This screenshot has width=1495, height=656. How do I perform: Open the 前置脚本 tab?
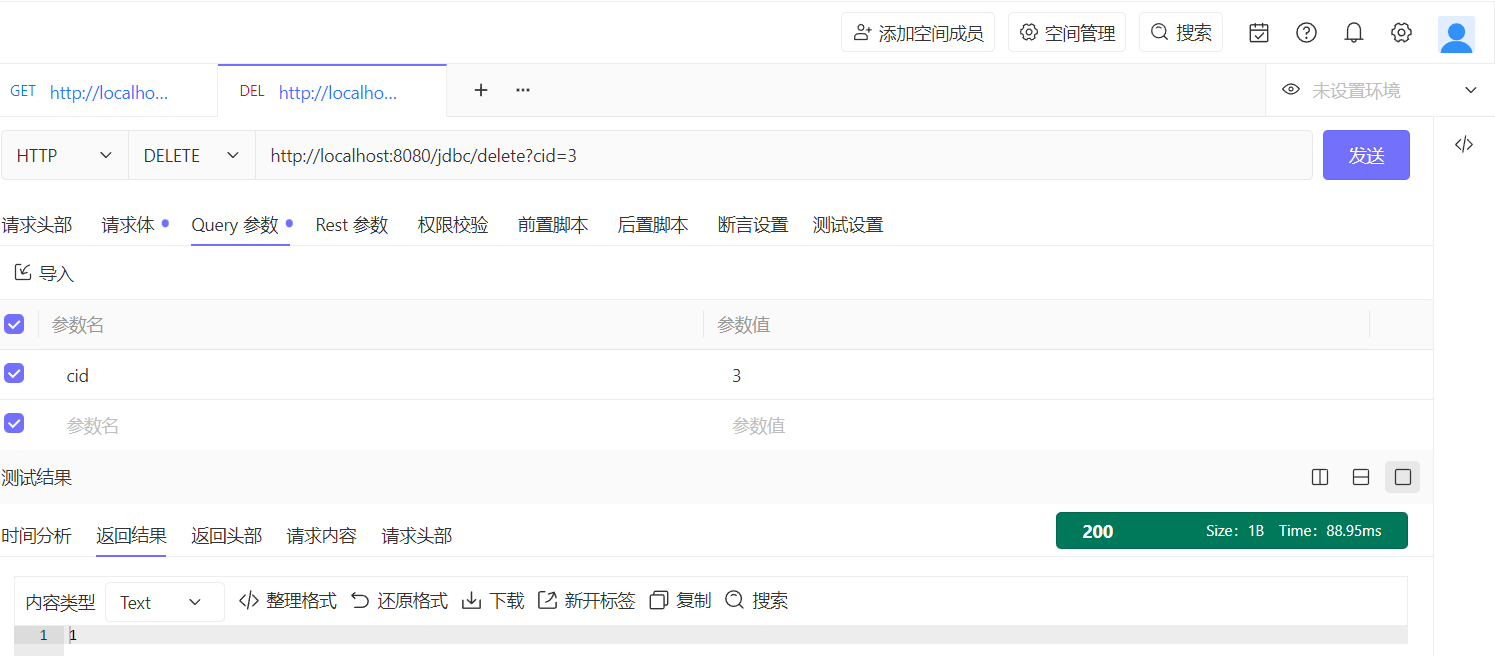(x=553, y=225)
